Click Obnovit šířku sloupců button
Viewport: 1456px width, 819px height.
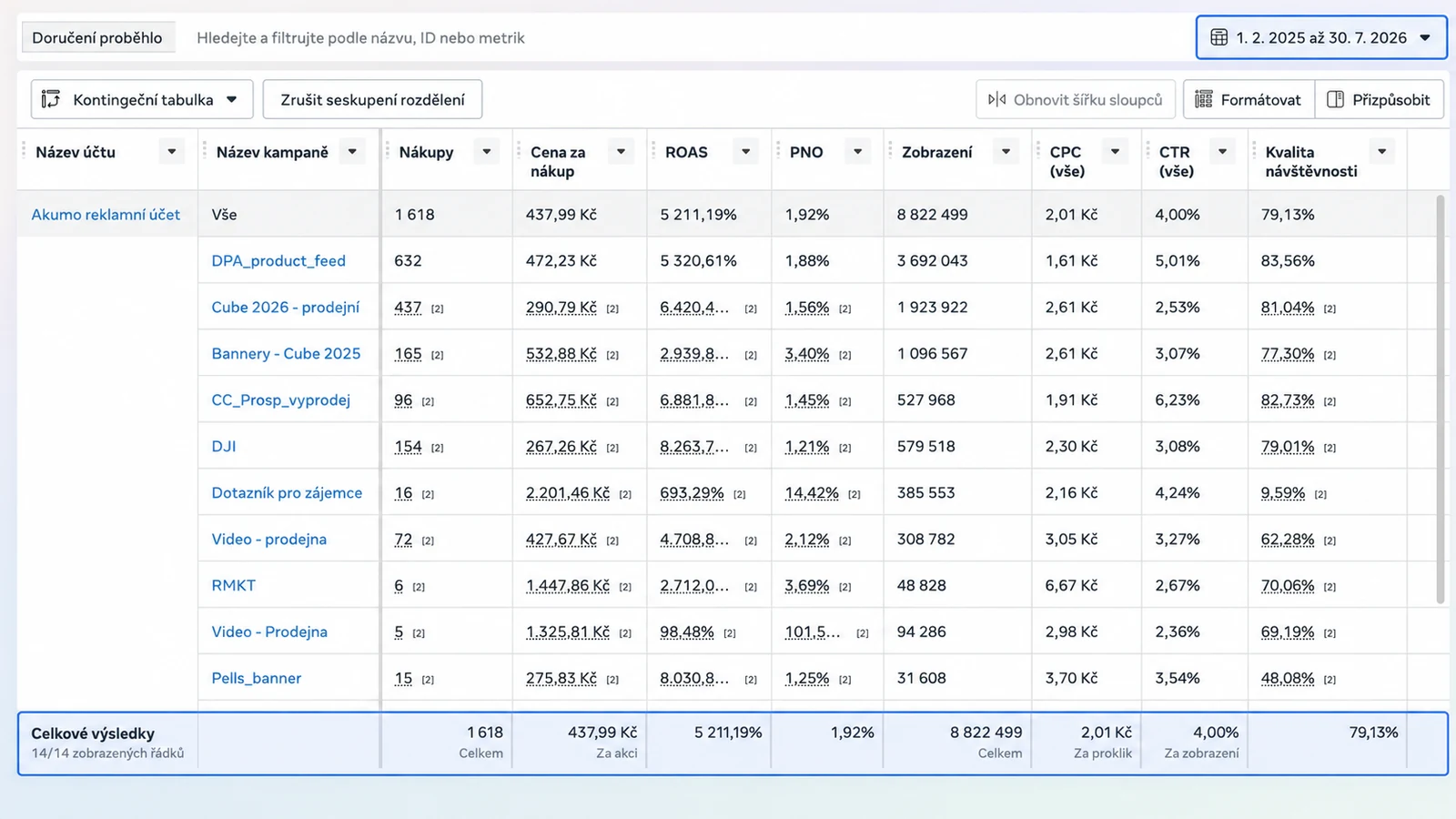1076,99
